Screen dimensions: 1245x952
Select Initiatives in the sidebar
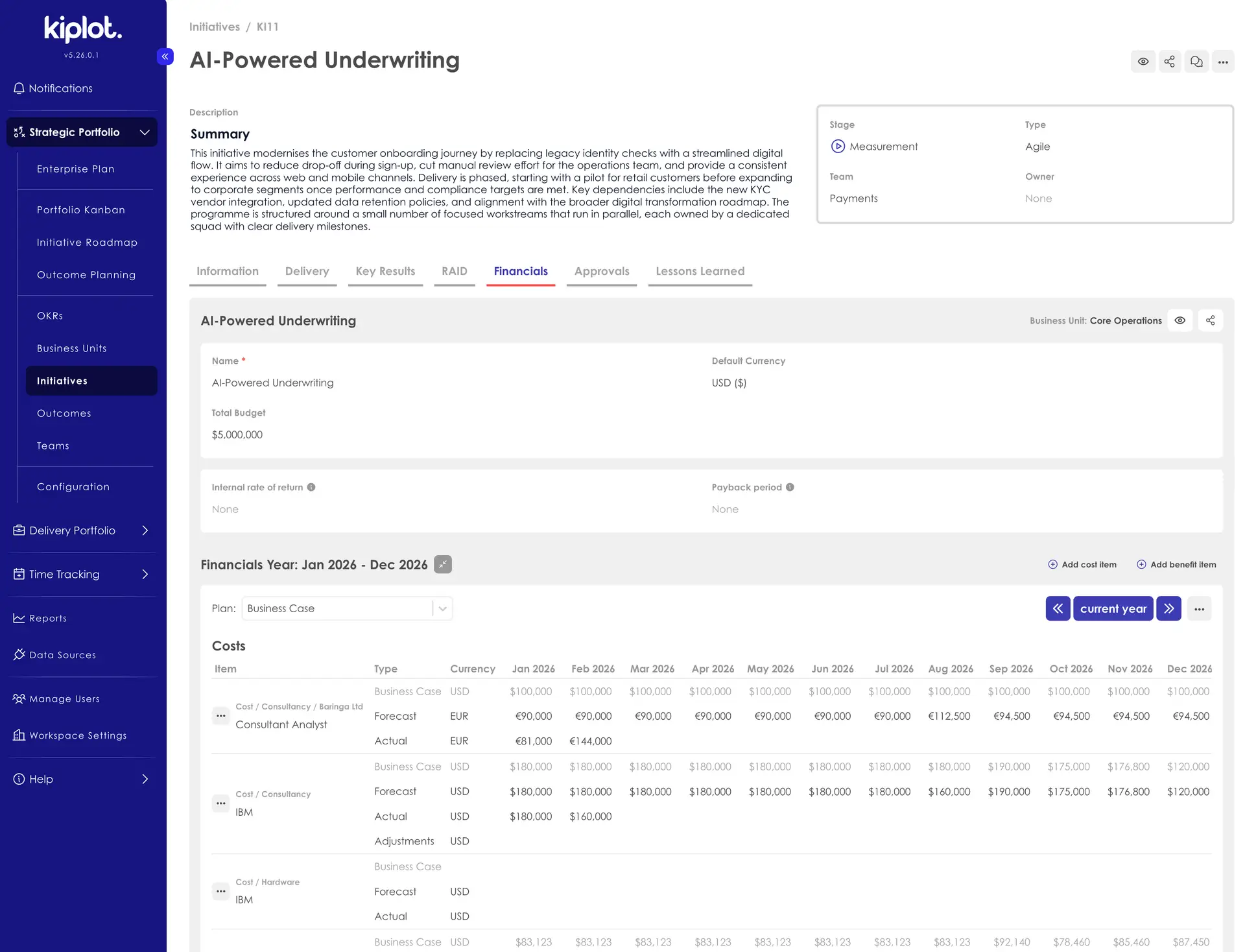[x=91, y=381]
